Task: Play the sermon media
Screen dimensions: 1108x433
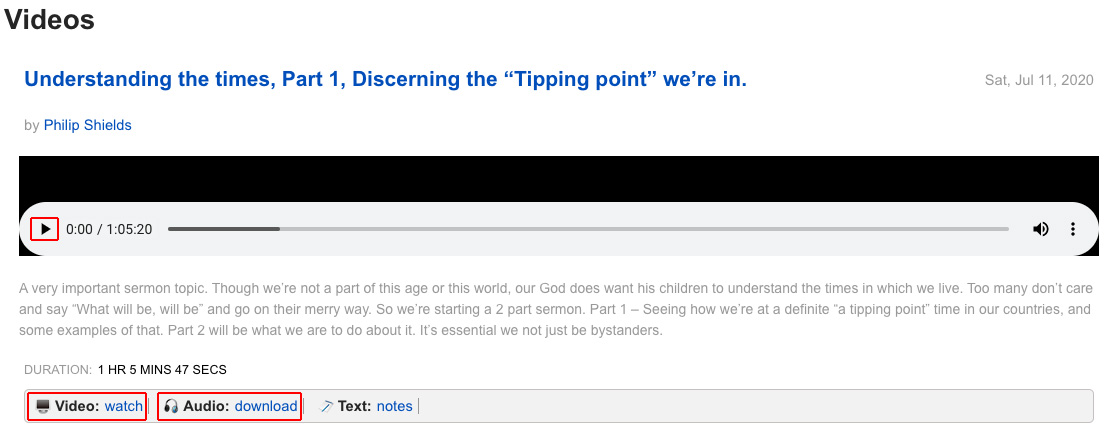Action: tap(45, 229)
